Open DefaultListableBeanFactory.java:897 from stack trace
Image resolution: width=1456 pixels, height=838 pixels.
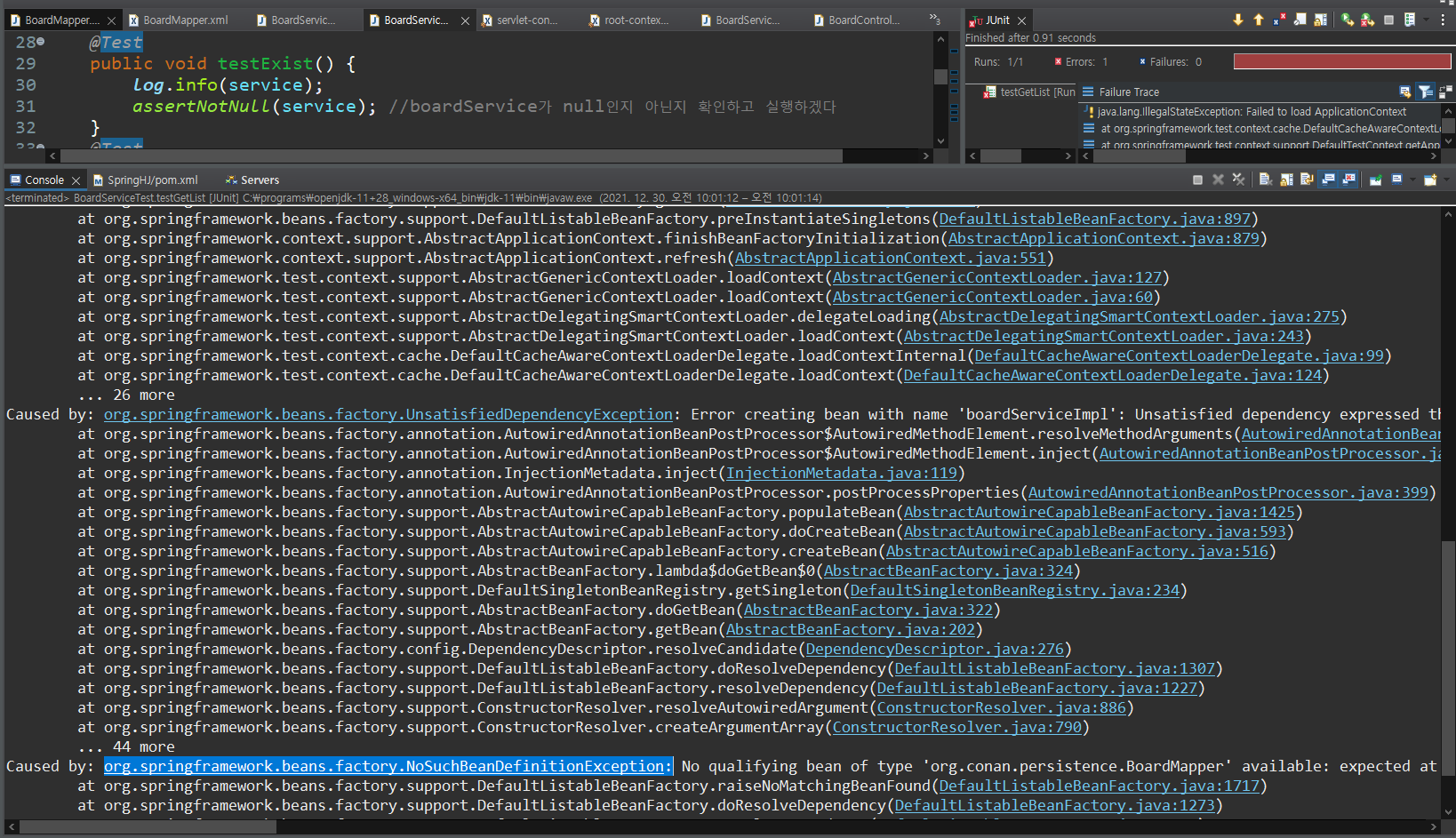coord(1093,219)
